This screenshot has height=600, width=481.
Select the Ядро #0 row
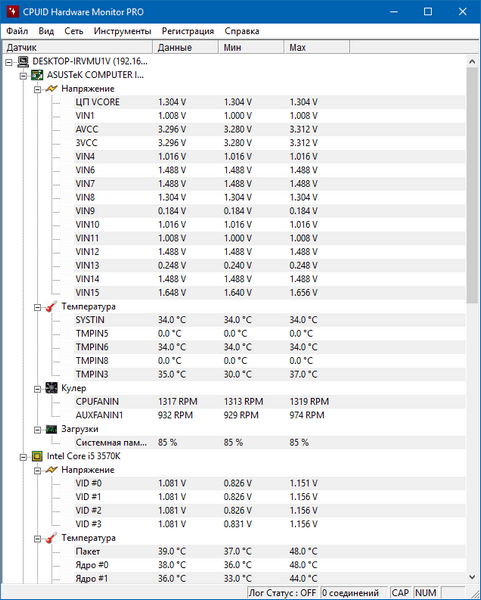point(269,565)
